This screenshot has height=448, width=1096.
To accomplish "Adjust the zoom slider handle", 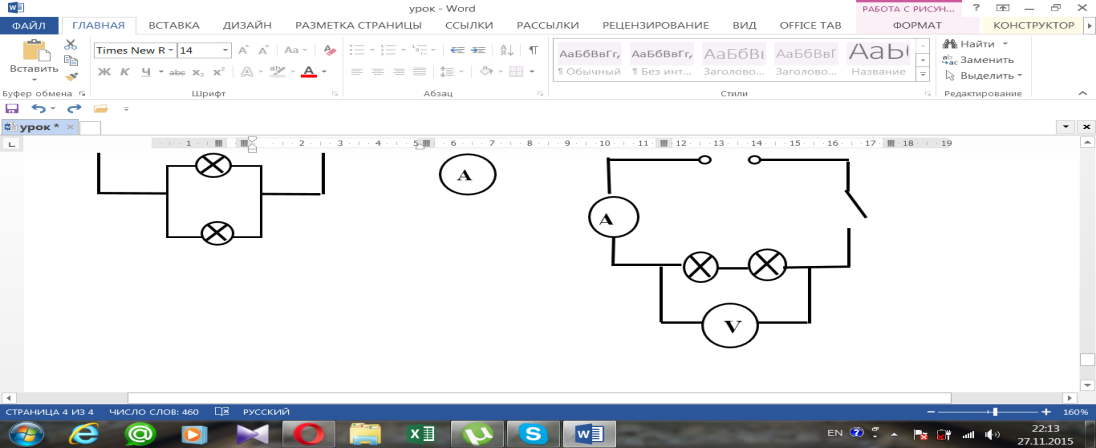I will 995,412.
